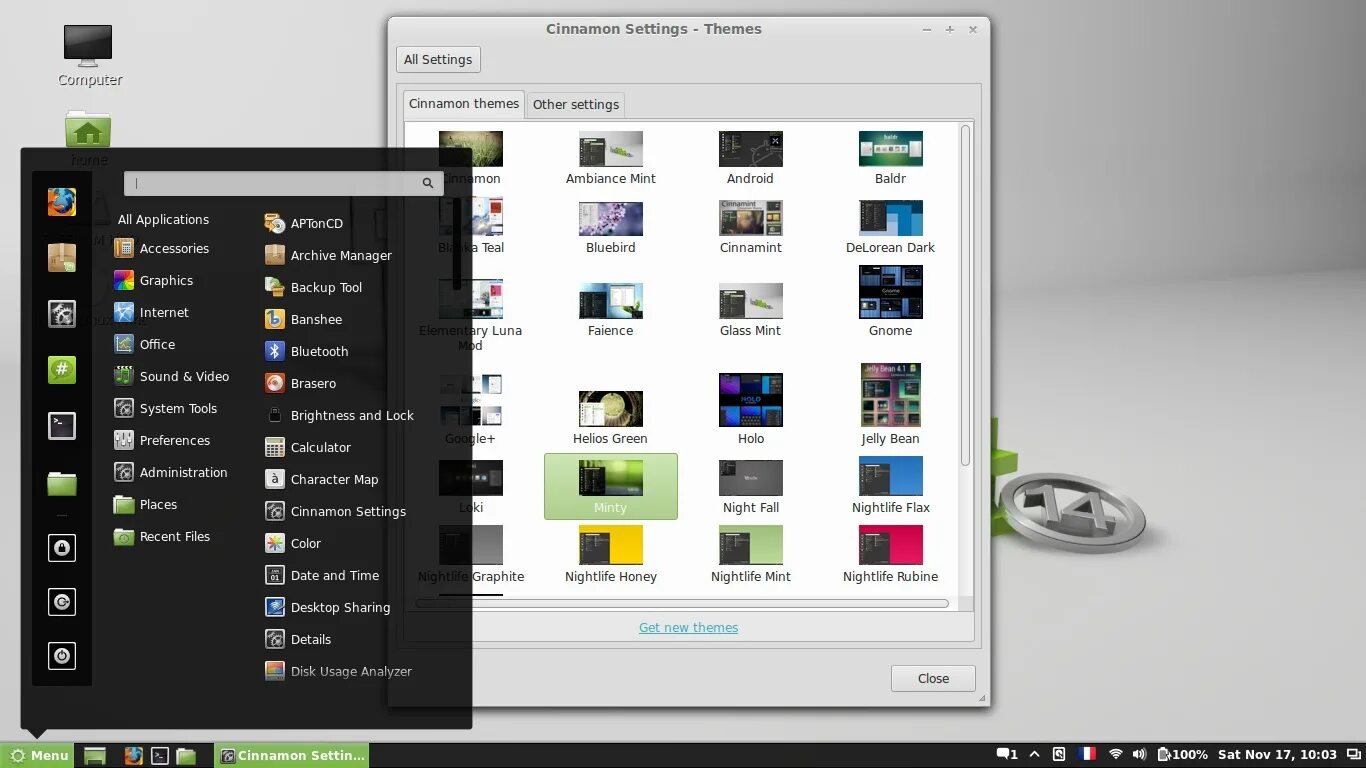Select Jelly Bean theme

[890, 404]
